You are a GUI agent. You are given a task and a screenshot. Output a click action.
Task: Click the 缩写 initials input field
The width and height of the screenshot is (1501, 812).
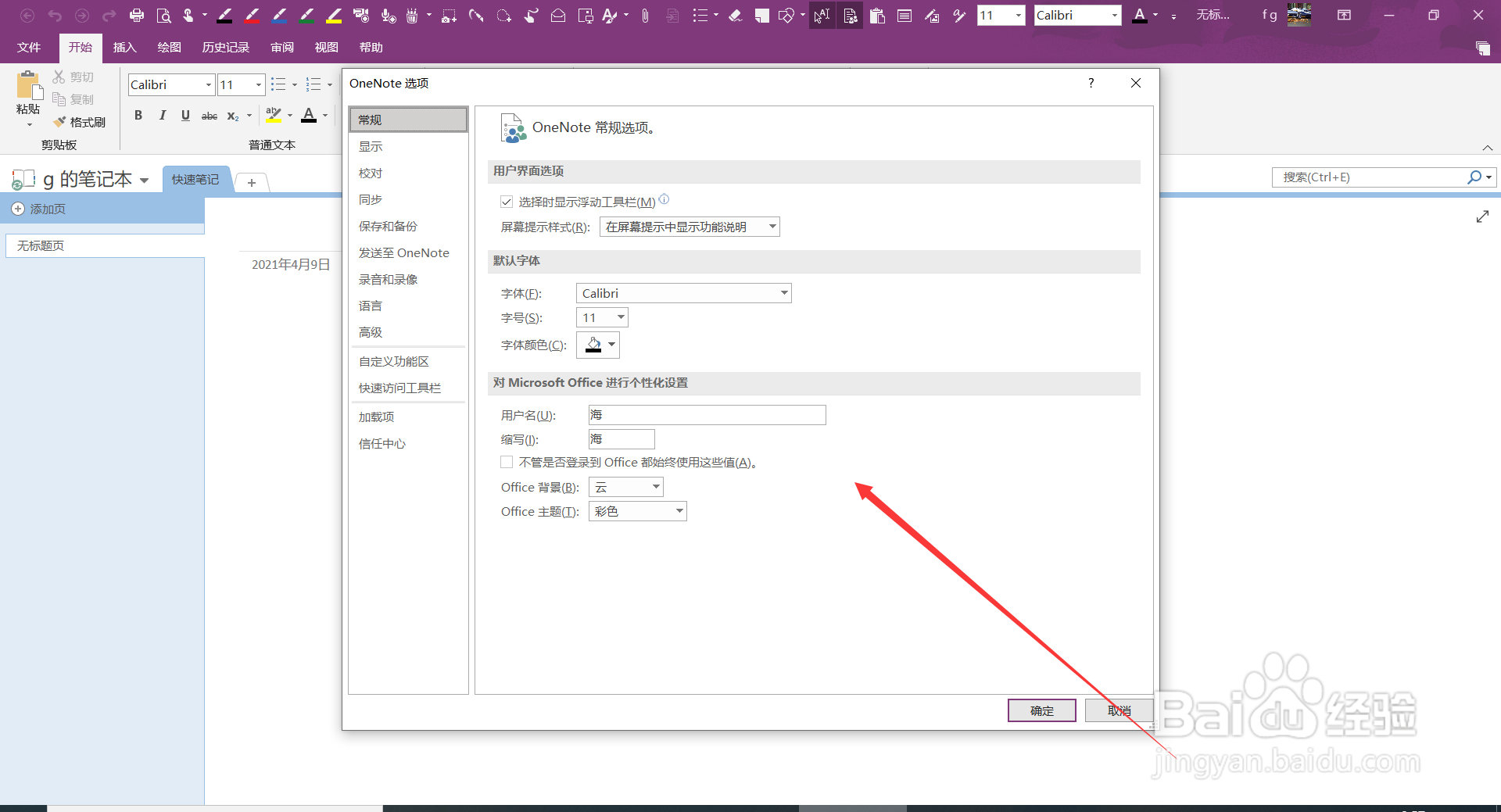click(x=622, y=439)
